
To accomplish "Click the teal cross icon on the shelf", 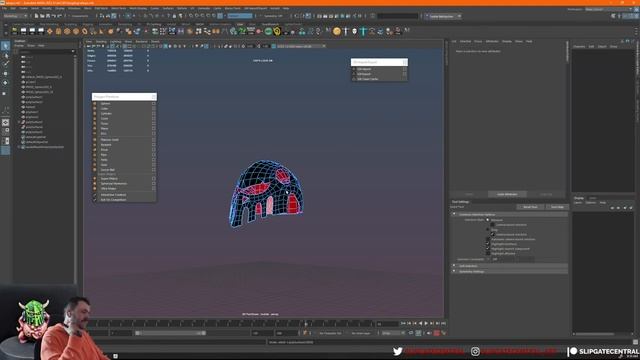I will click(x=363, y=31).
